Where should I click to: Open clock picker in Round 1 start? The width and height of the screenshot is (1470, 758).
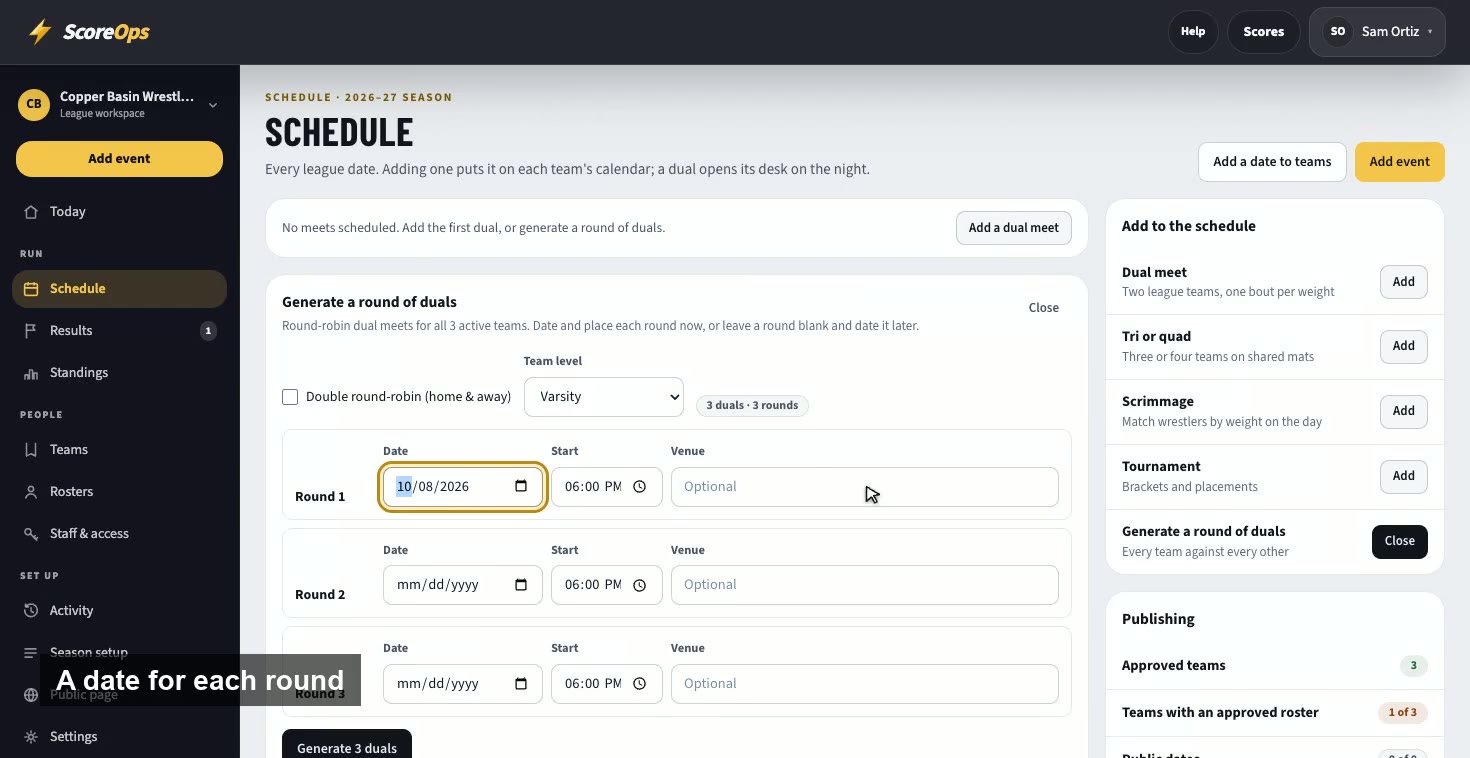640,487
